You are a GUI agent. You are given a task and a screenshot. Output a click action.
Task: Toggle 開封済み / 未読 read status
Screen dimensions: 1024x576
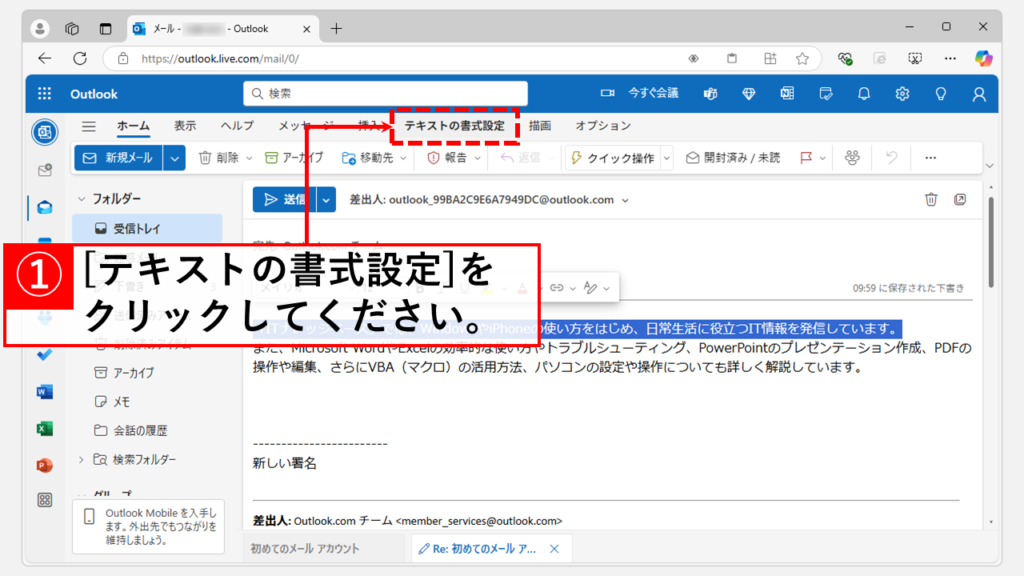(x=731, y=157)
